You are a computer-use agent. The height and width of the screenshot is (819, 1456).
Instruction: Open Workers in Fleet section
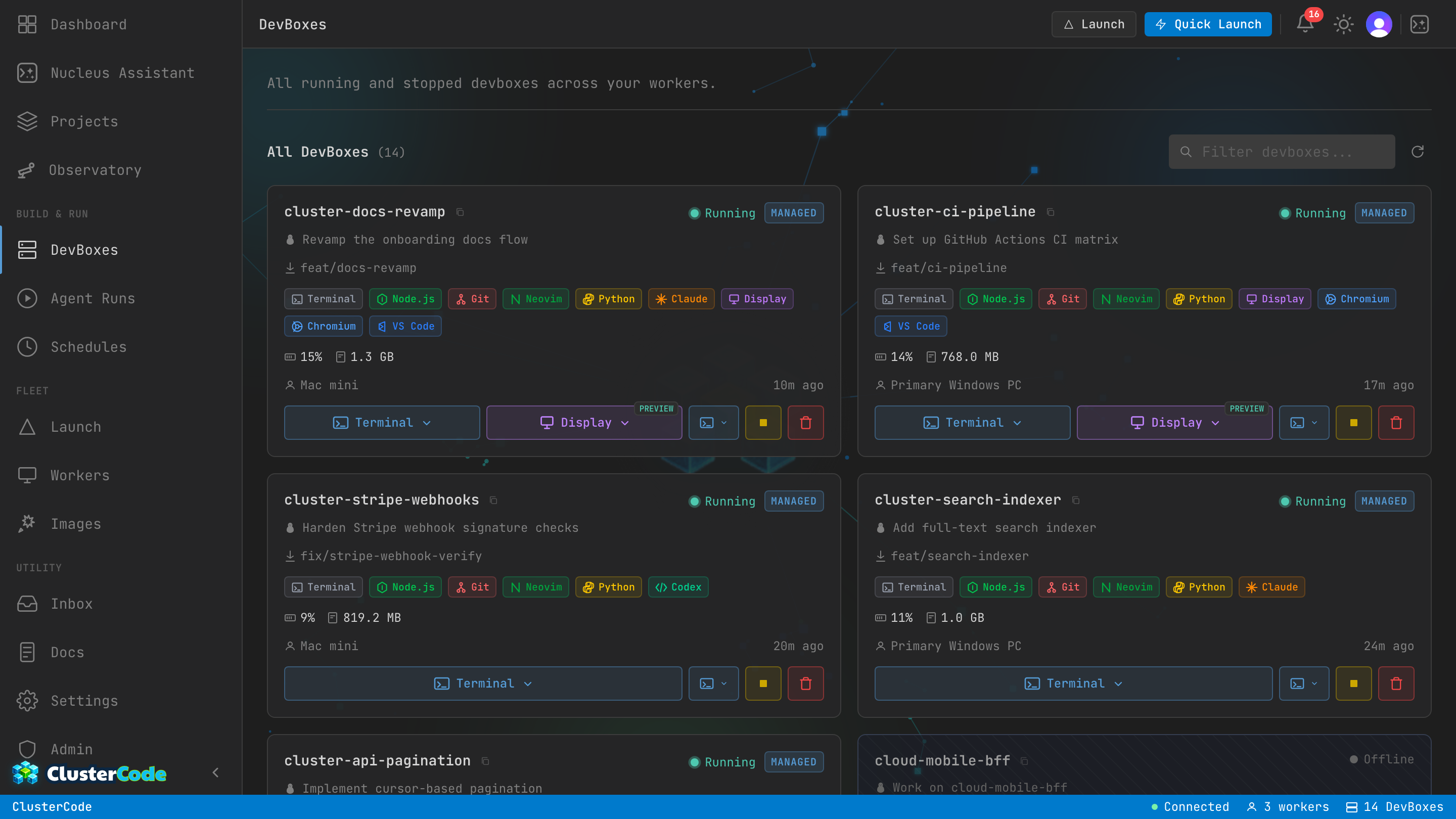click(x=121, y=475)
